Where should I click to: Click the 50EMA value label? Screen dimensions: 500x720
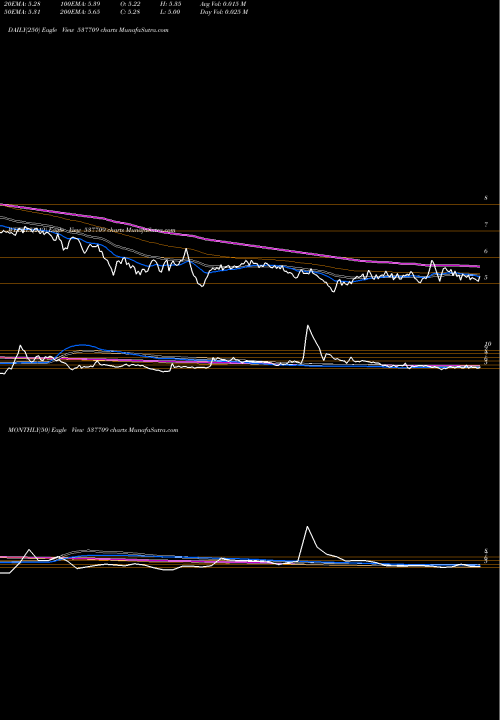click(x=22, y=12)
